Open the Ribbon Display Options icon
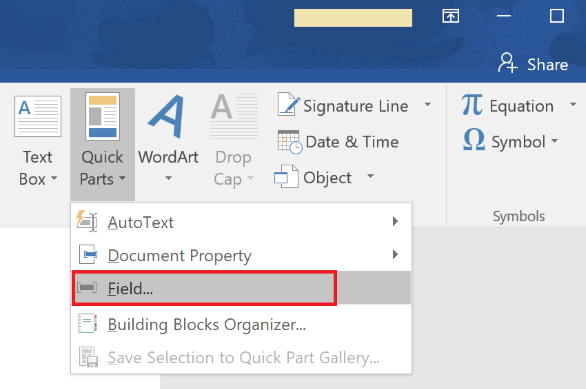This screenshot has width=586, height=389. coord(451,16)
